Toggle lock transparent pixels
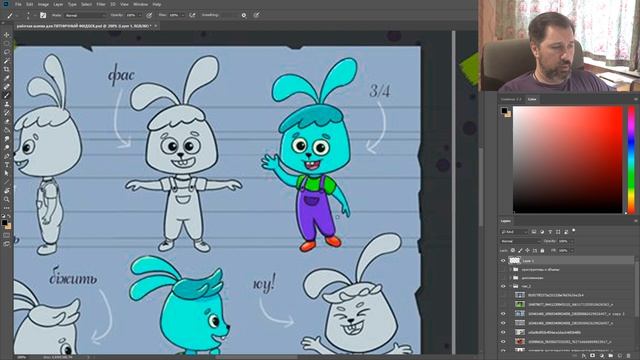This screenshot has height=360, width=640. click(513, 250)
